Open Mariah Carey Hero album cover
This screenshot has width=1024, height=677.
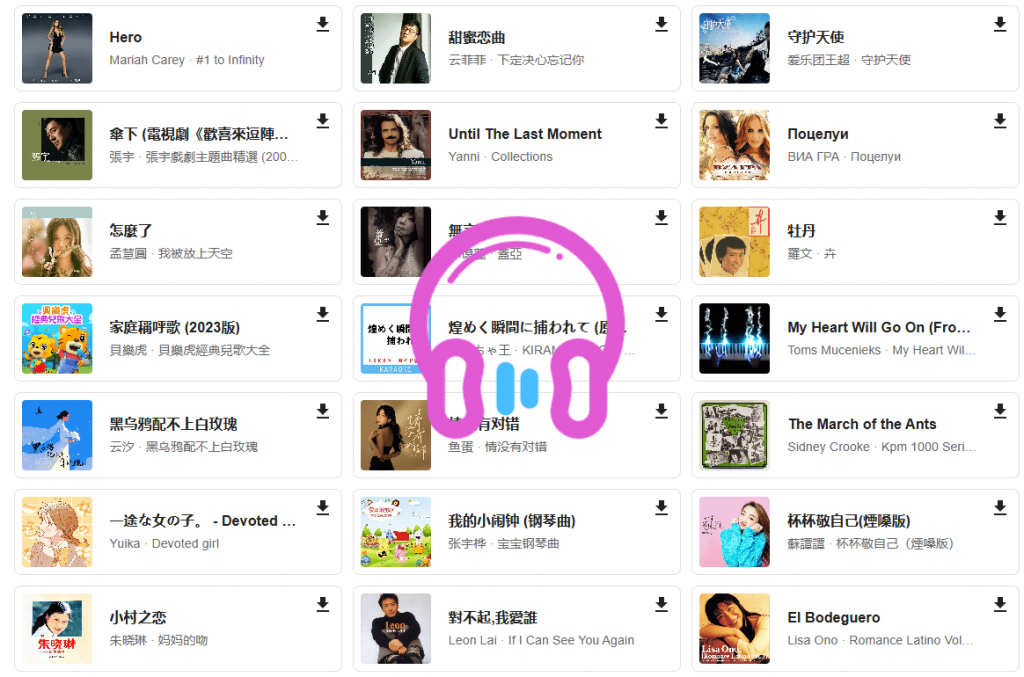(57, 48)
